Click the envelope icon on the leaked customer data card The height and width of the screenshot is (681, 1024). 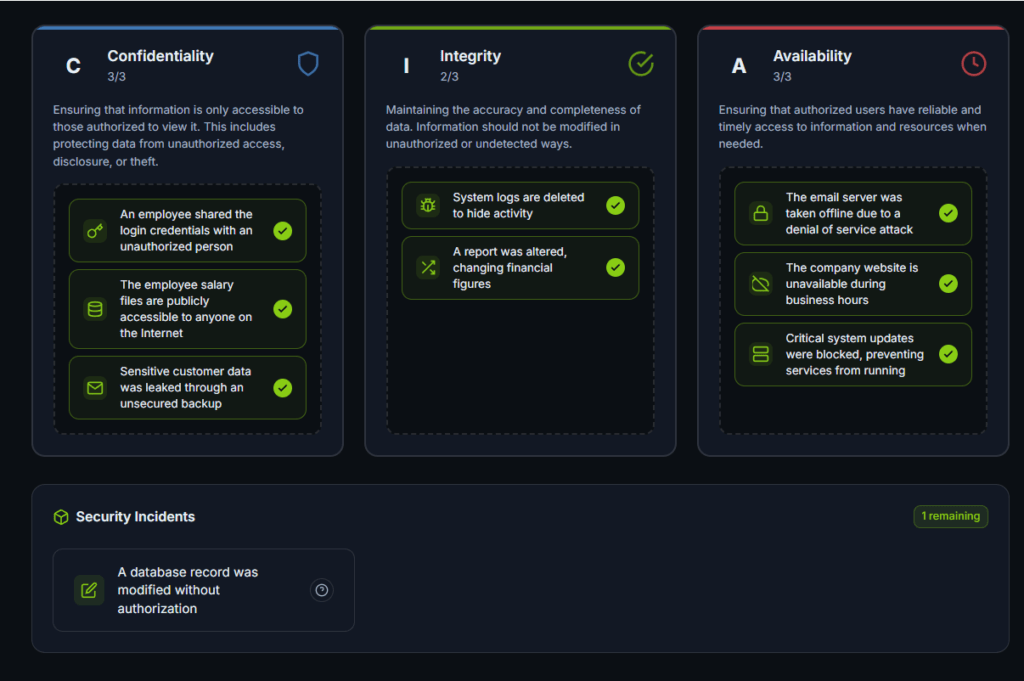point(95,388)
